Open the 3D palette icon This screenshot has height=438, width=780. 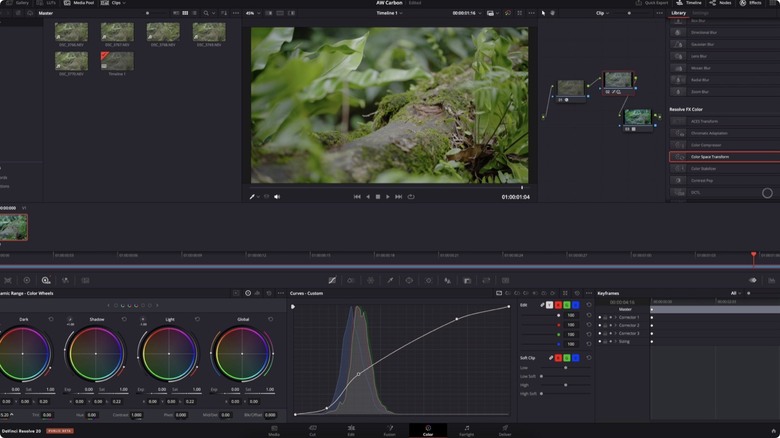505,280
